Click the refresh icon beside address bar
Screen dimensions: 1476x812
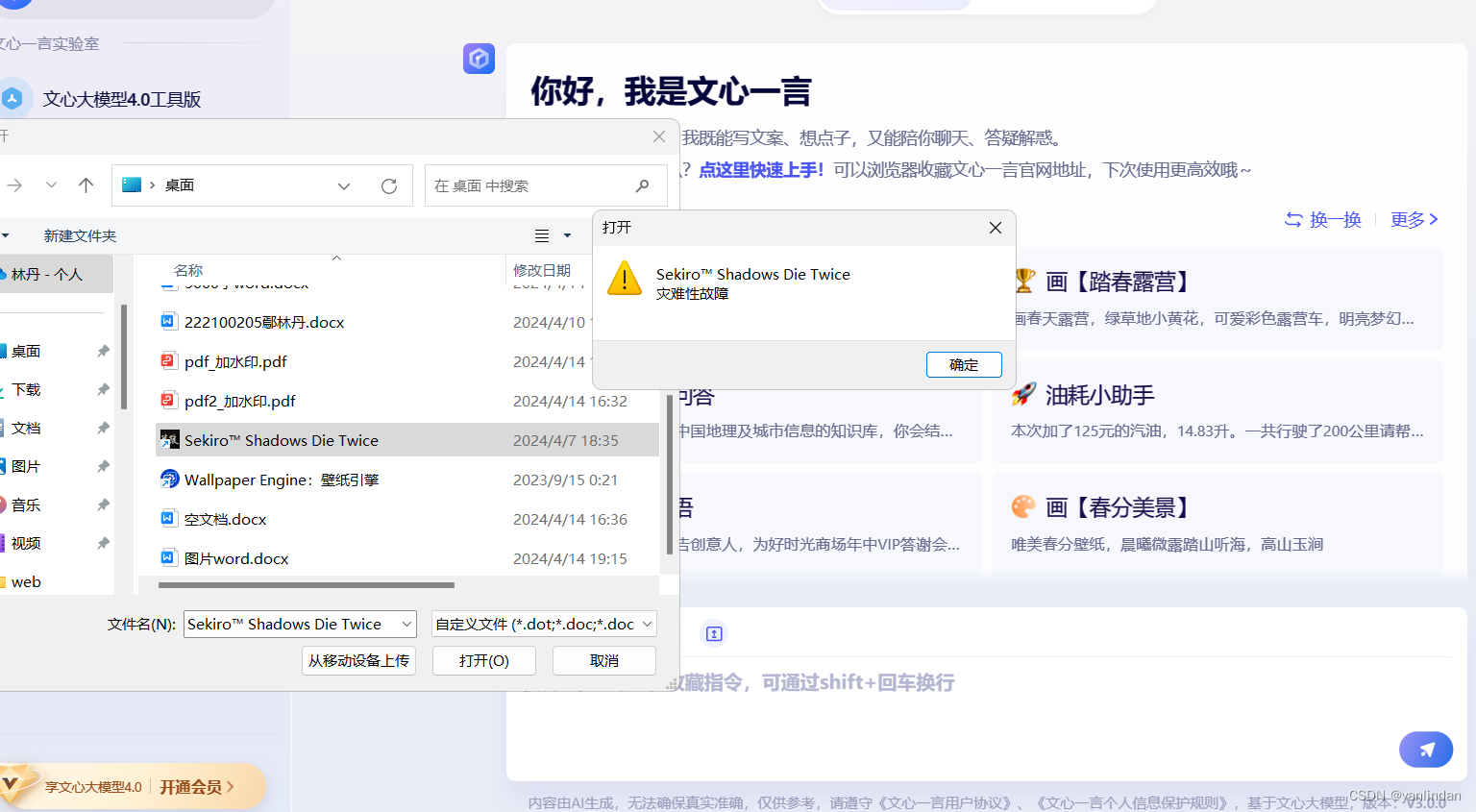pos(389,185)
